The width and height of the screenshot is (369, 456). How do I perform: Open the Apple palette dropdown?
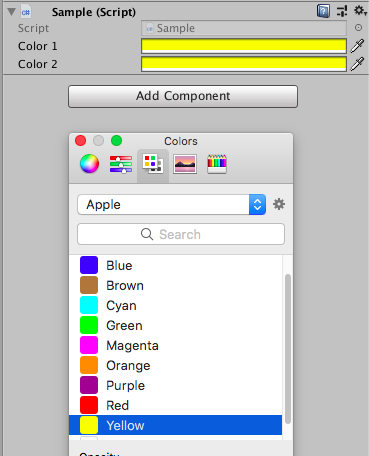point(172,204)
